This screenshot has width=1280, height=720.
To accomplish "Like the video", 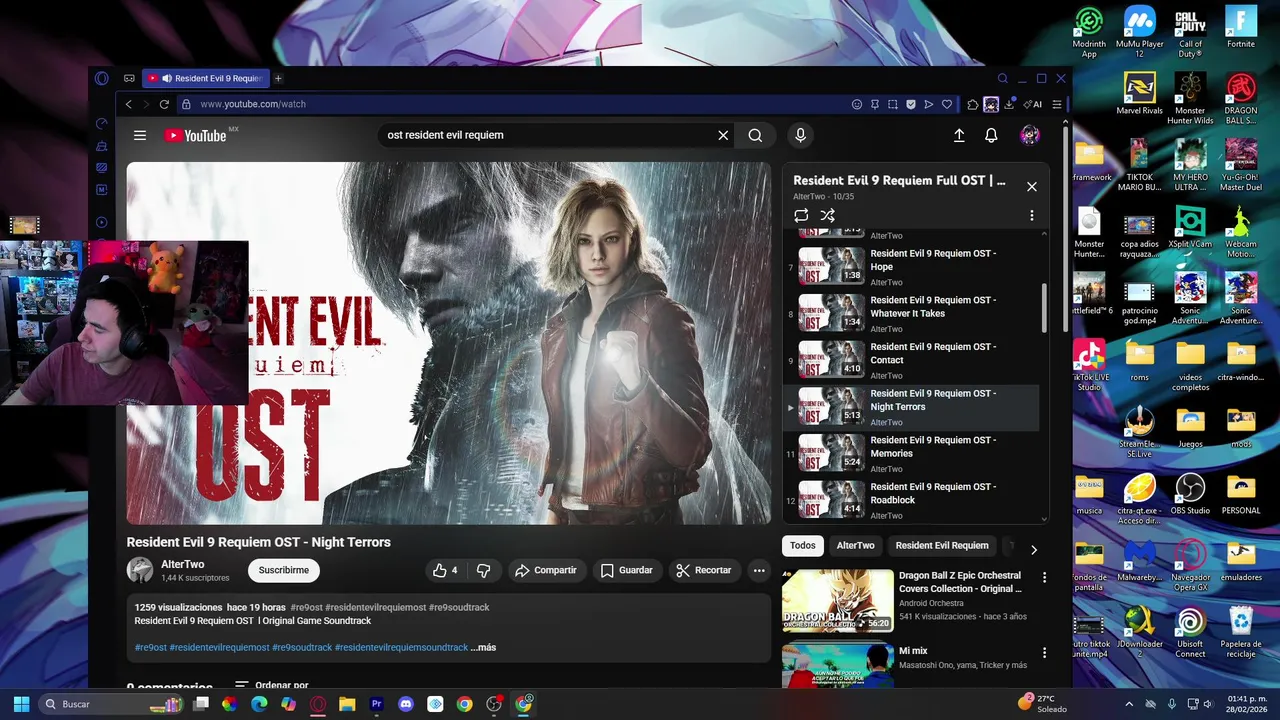I will [445, 570].
